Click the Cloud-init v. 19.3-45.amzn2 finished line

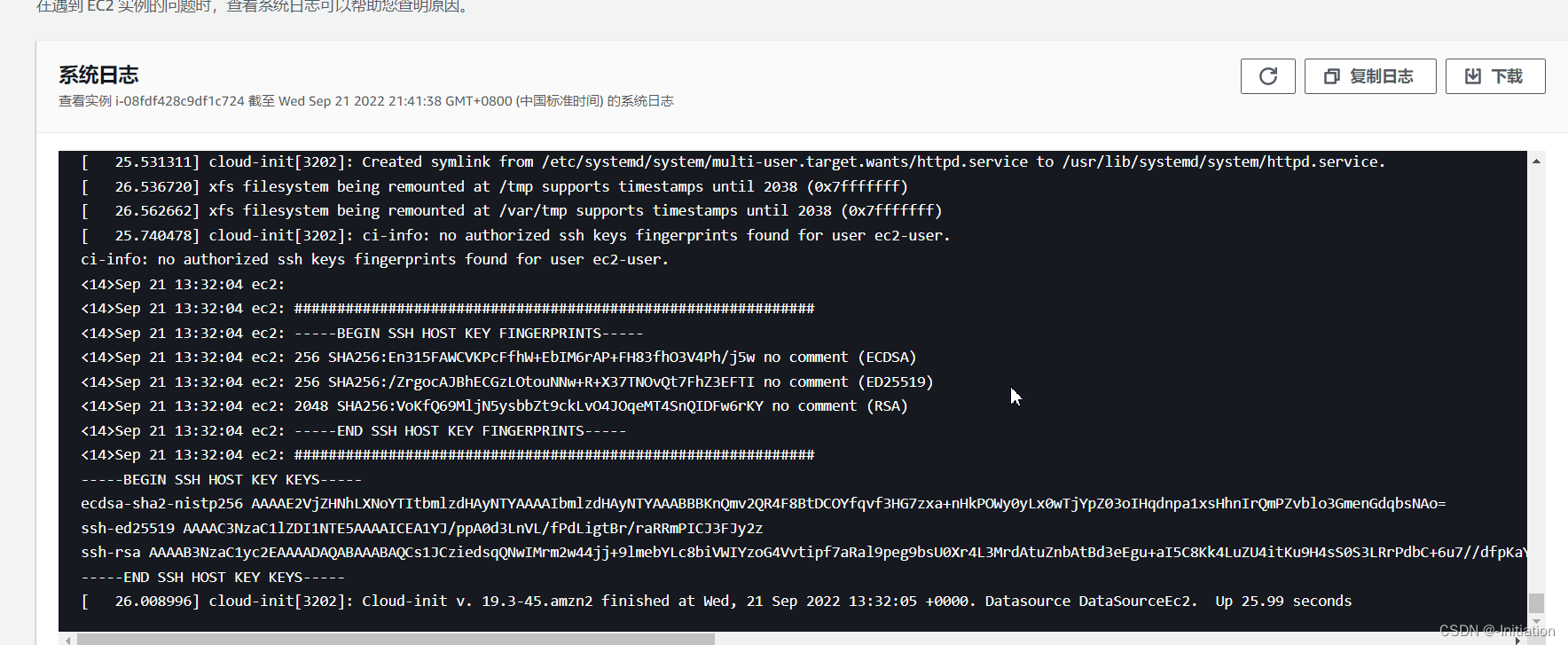(717, 601)
